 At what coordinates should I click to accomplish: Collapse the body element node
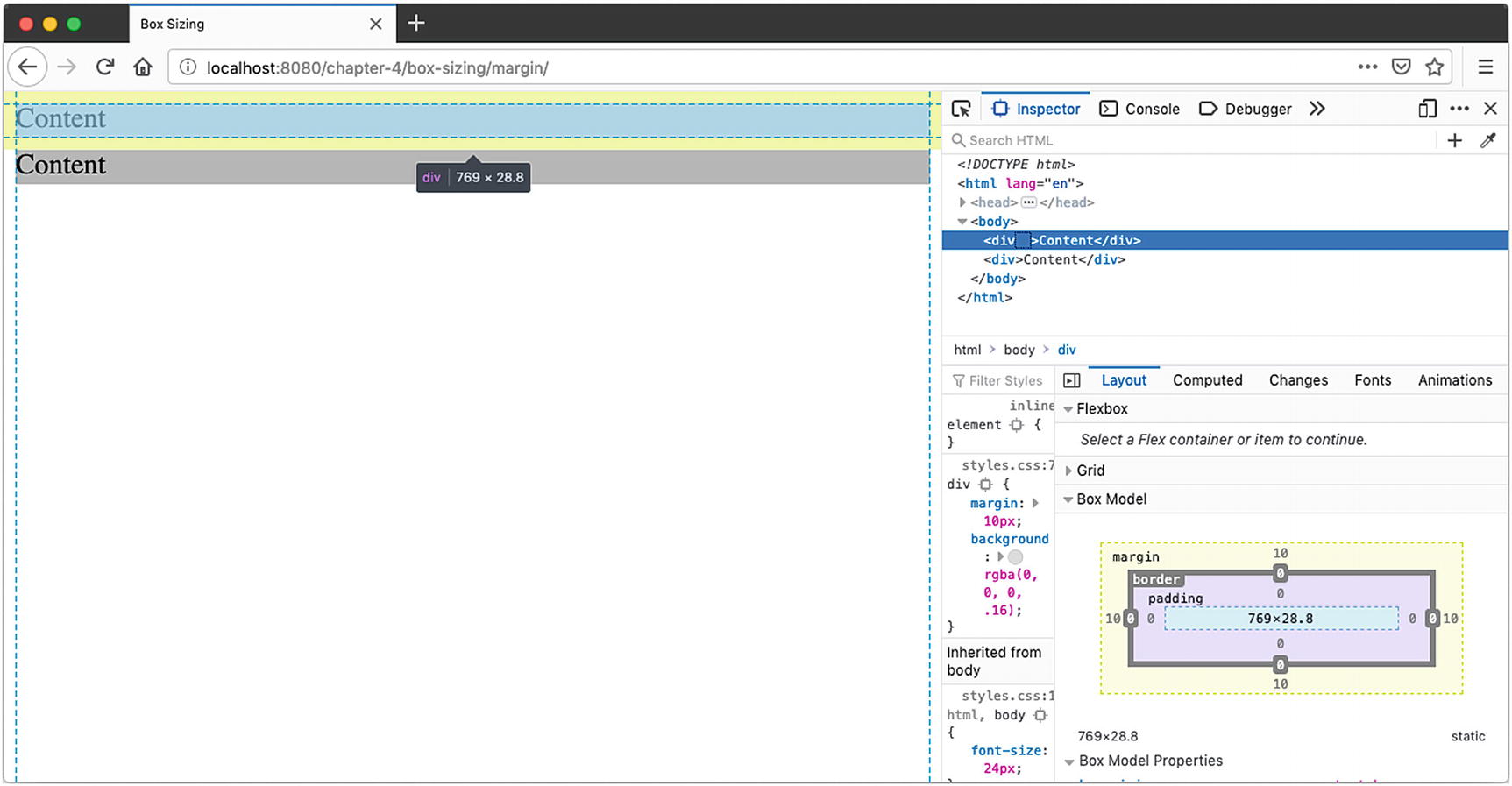(962, 222)
